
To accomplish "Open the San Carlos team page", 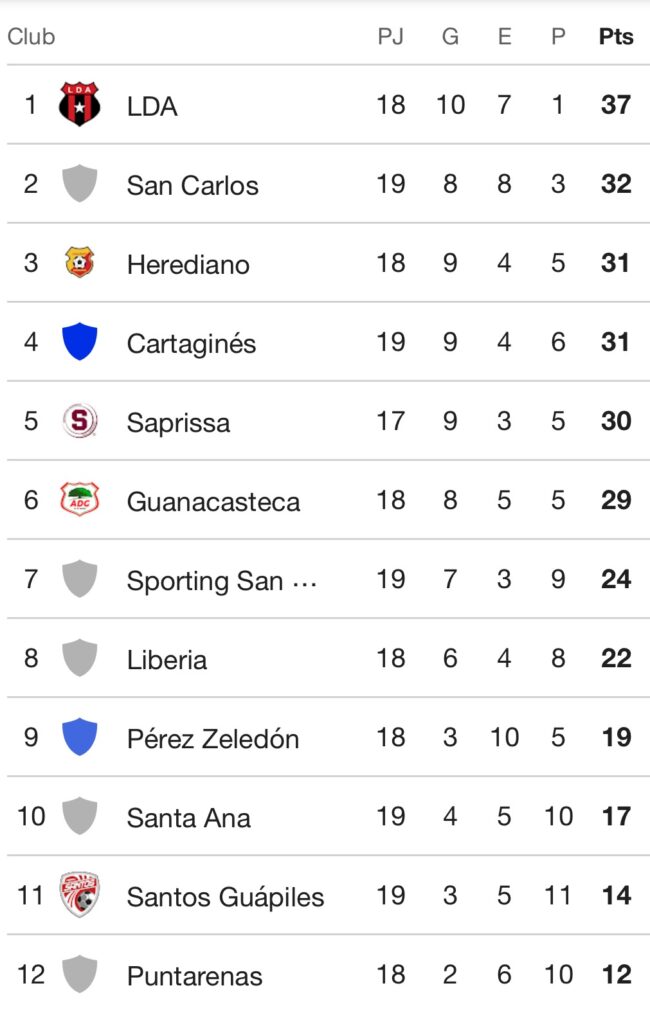I will coord(192,185).
